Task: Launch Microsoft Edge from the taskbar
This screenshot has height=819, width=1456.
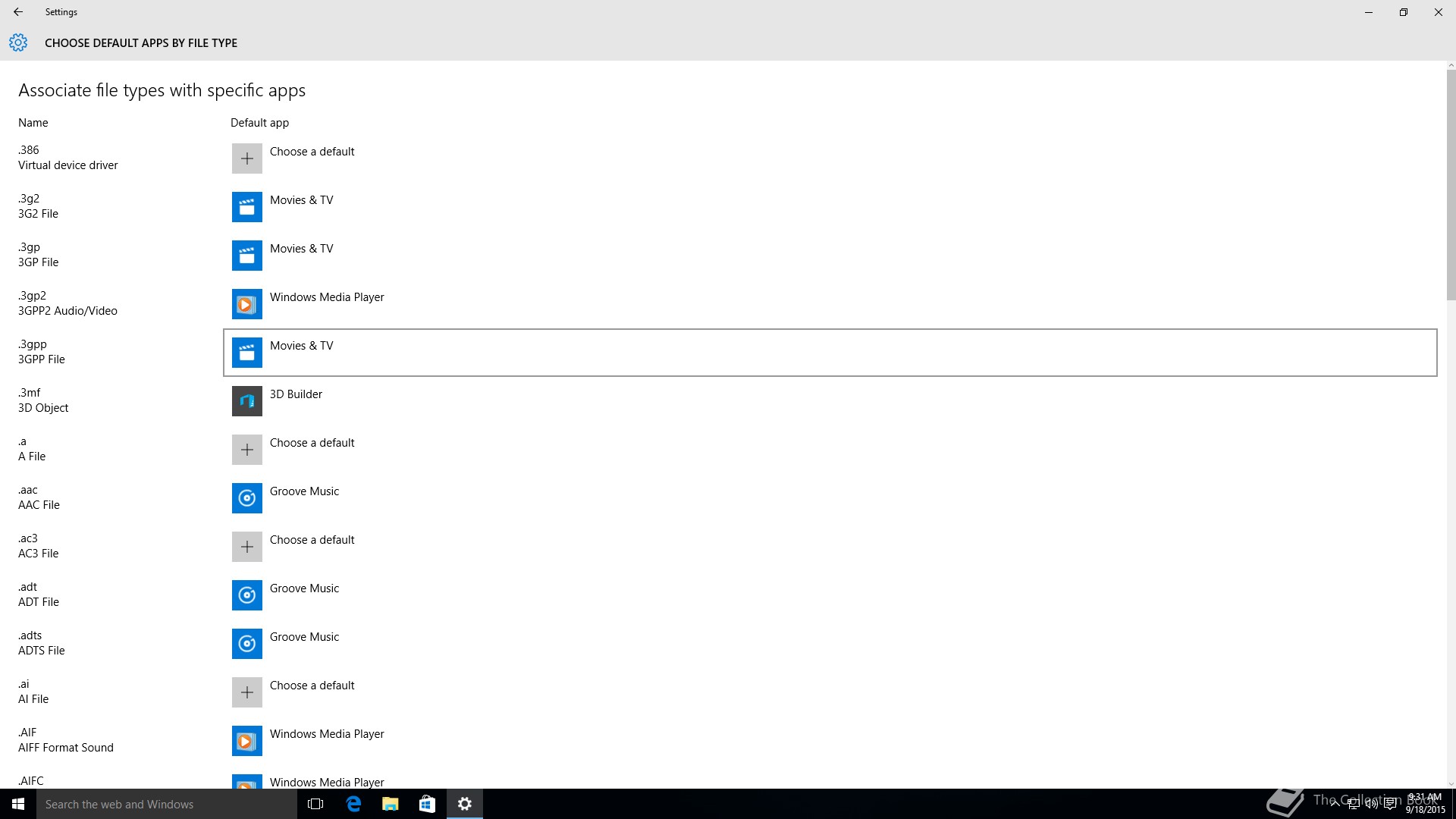Action: (353, 804)
